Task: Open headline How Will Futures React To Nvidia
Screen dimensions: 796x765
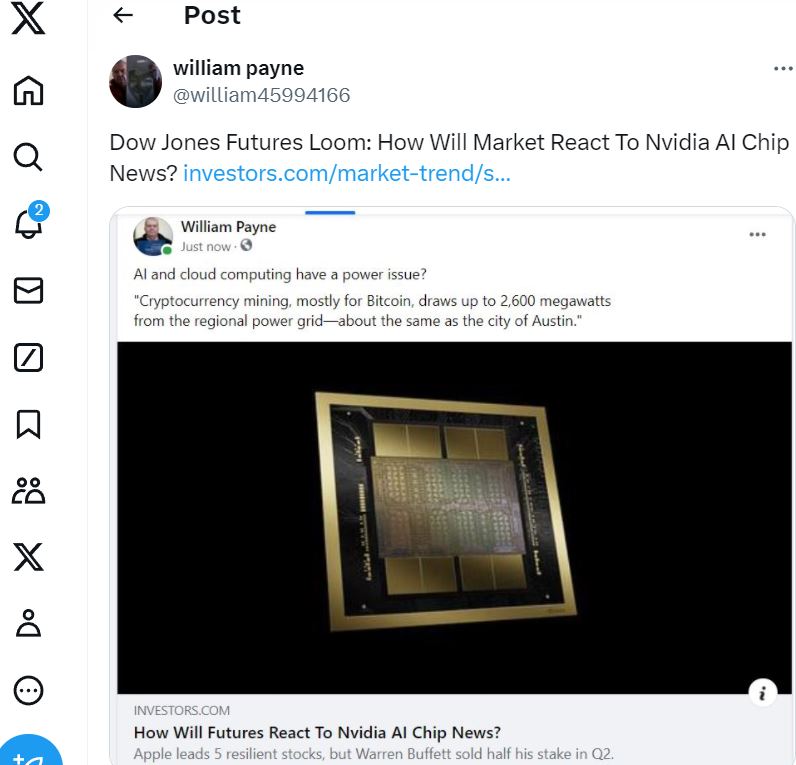Action: click(317, 733)
